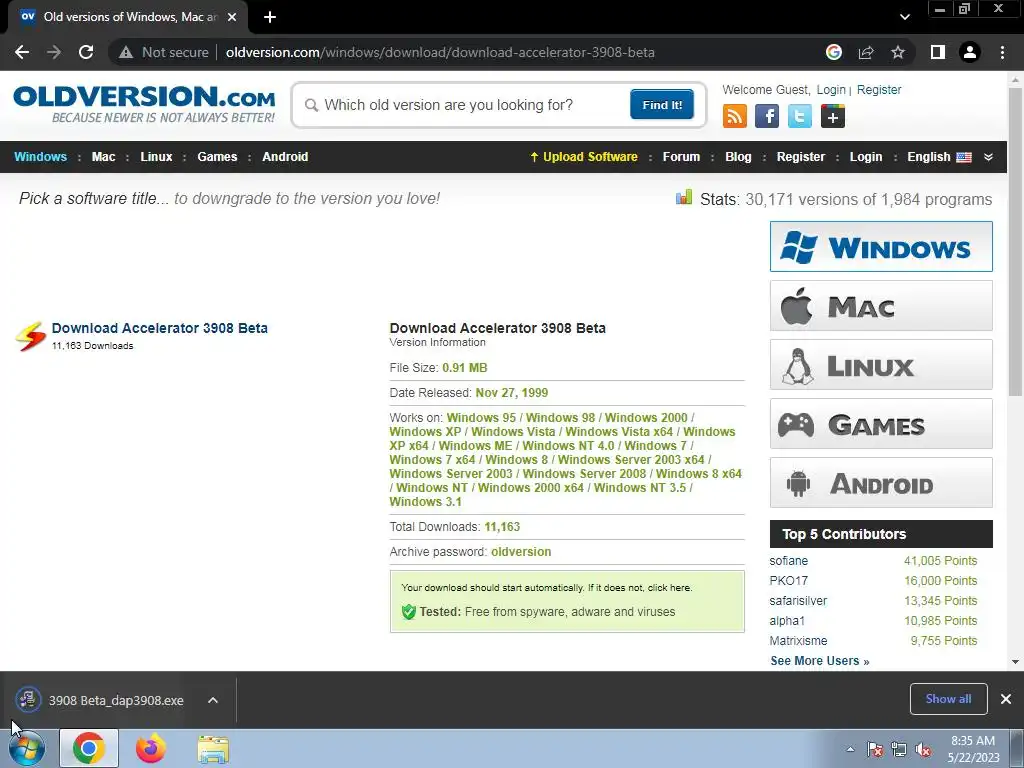Open the Android platform banner
Viewport: 1024px width, 768px height.
click(881, 483)
